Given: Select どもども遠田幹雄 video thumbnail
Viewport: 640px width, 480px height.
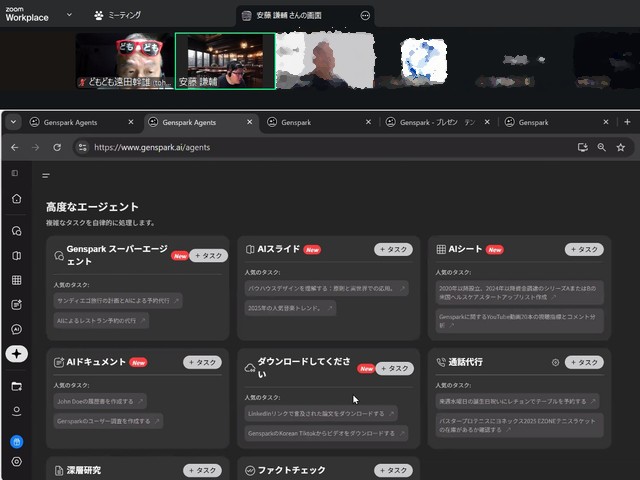Looking at the screenshot, I should (125, 61).
